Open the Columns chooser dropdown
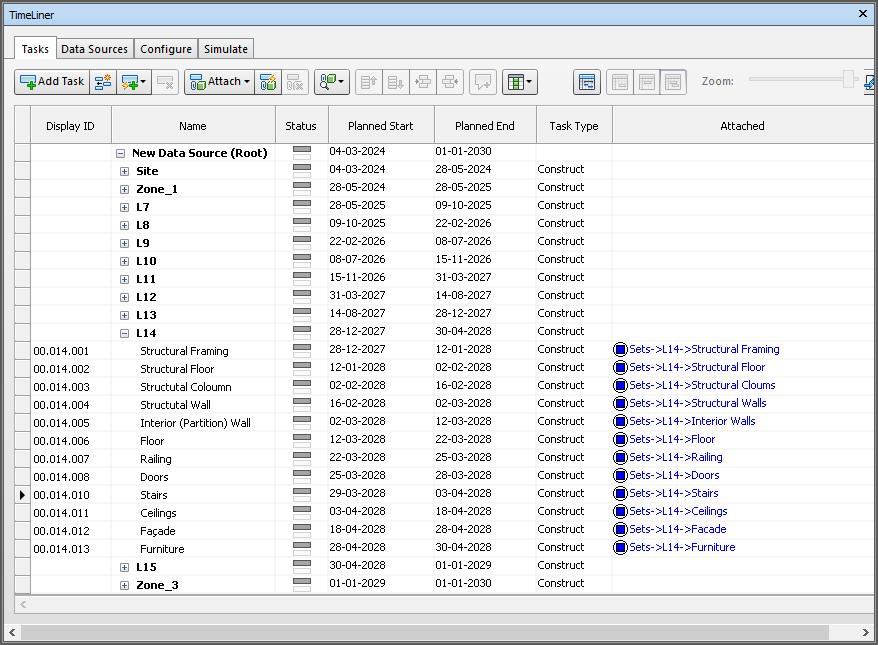 tap(519, 82)
